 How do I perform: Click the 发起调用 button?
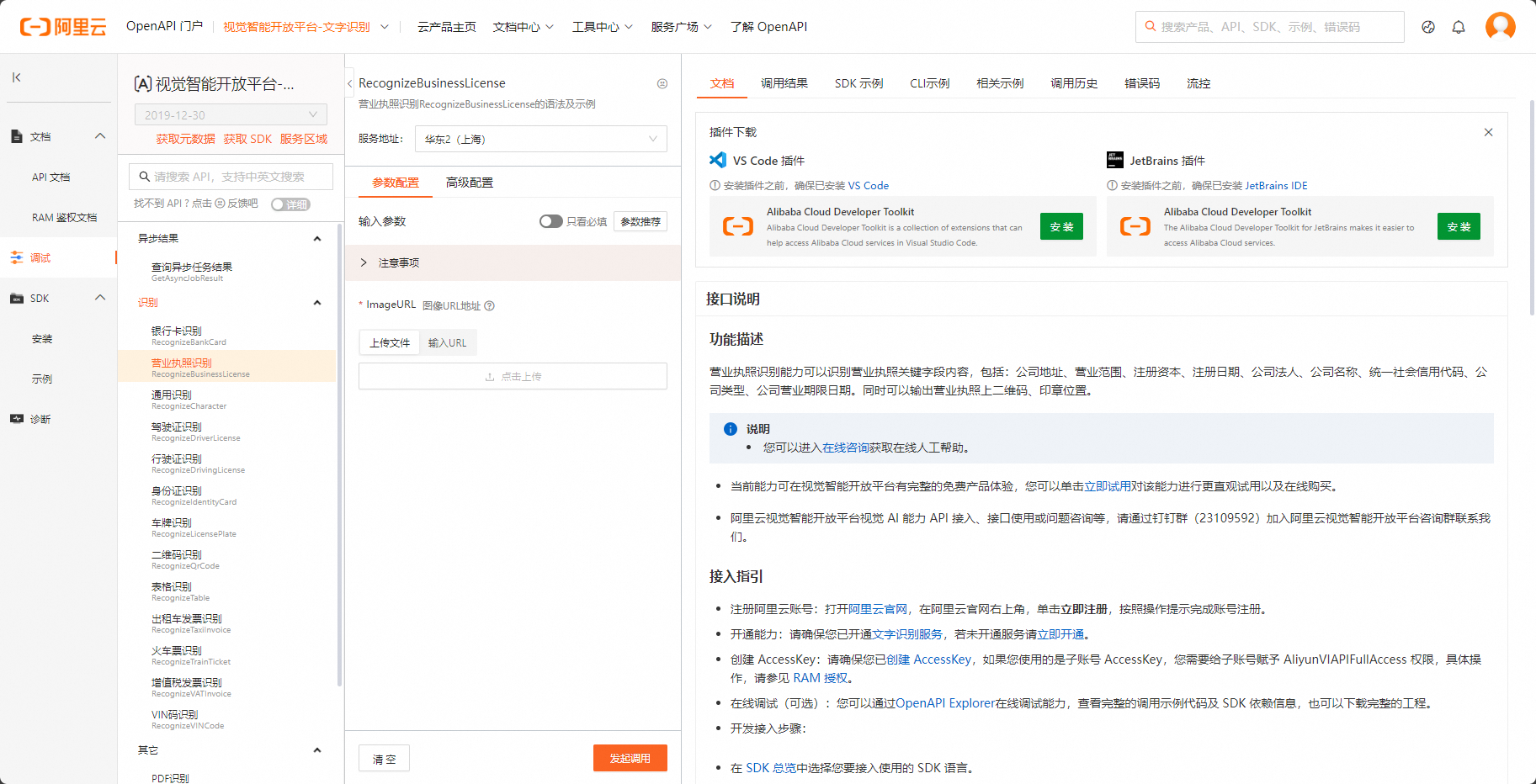point(630,758)
